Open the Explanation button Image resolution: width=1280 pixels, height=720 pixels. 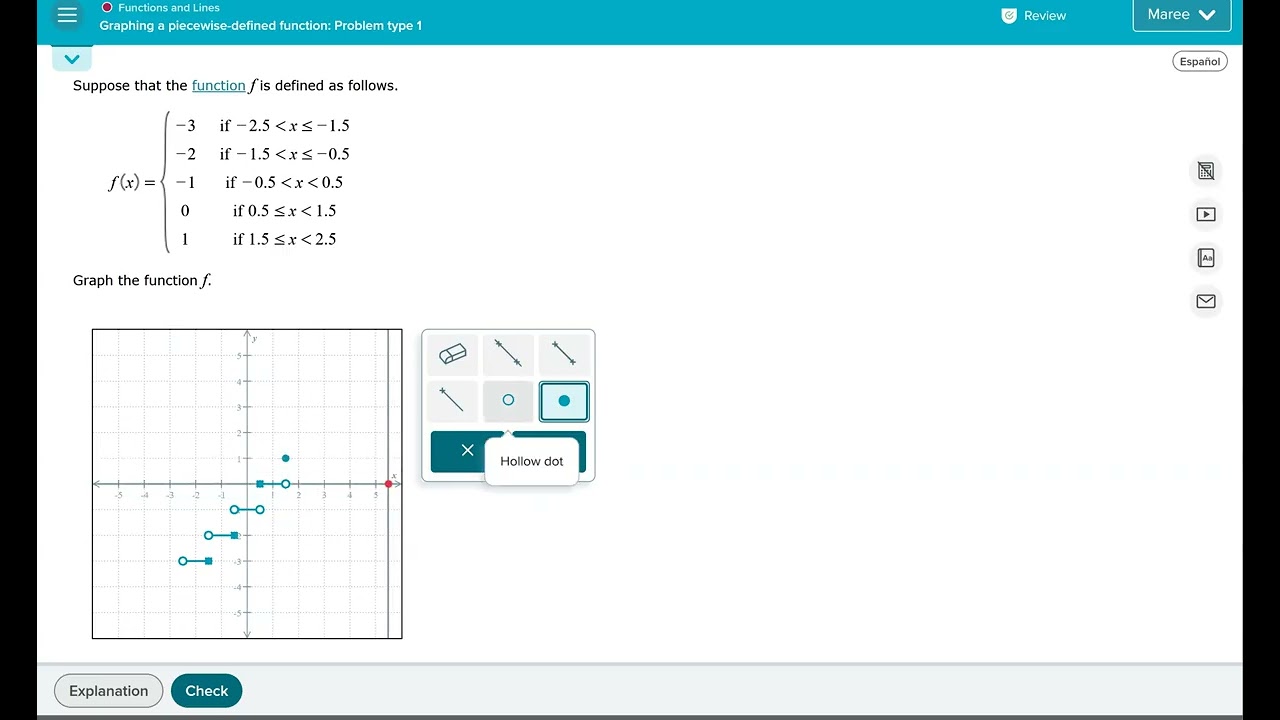109,691
